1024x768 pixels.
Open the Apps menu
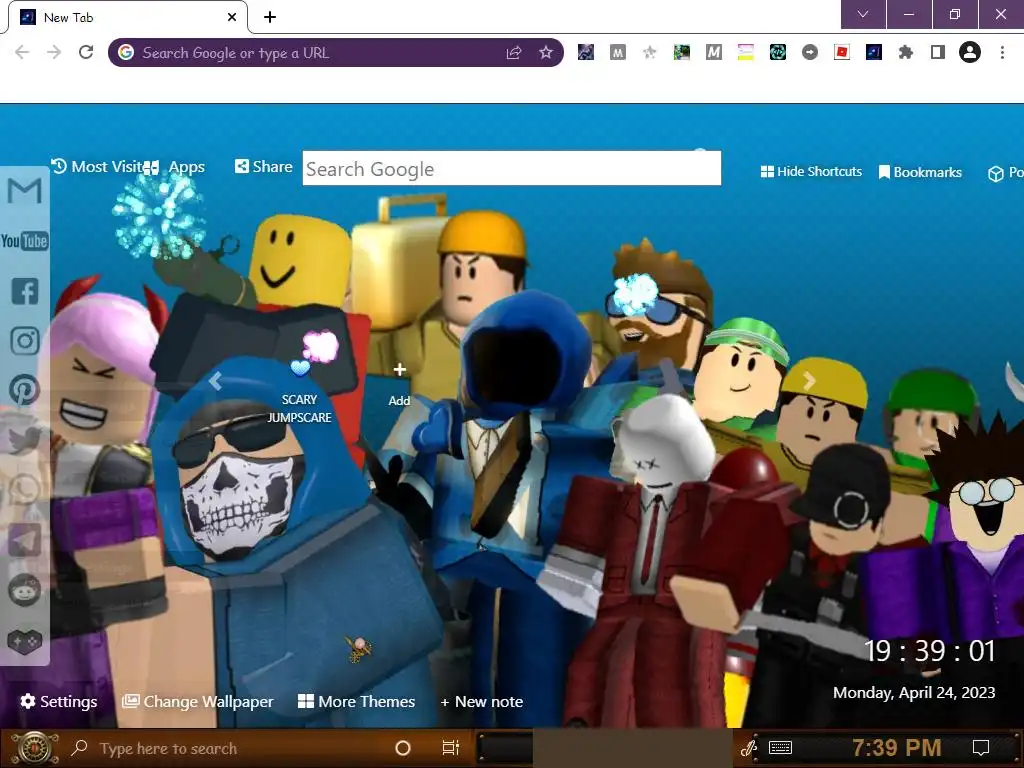point(174,167)
